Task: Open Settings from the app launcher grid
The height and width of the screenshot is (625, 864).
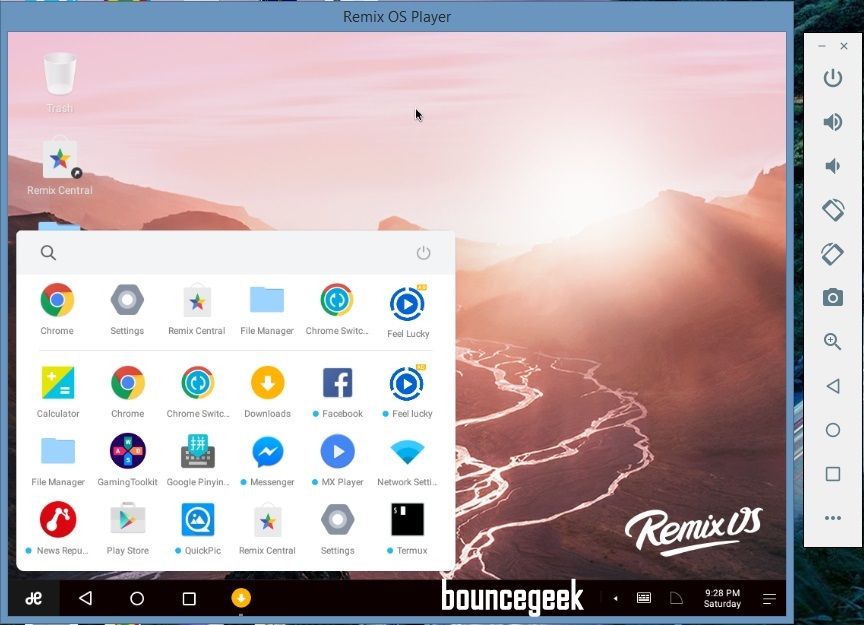Action: pyautogui.click(x=126, y=298)
